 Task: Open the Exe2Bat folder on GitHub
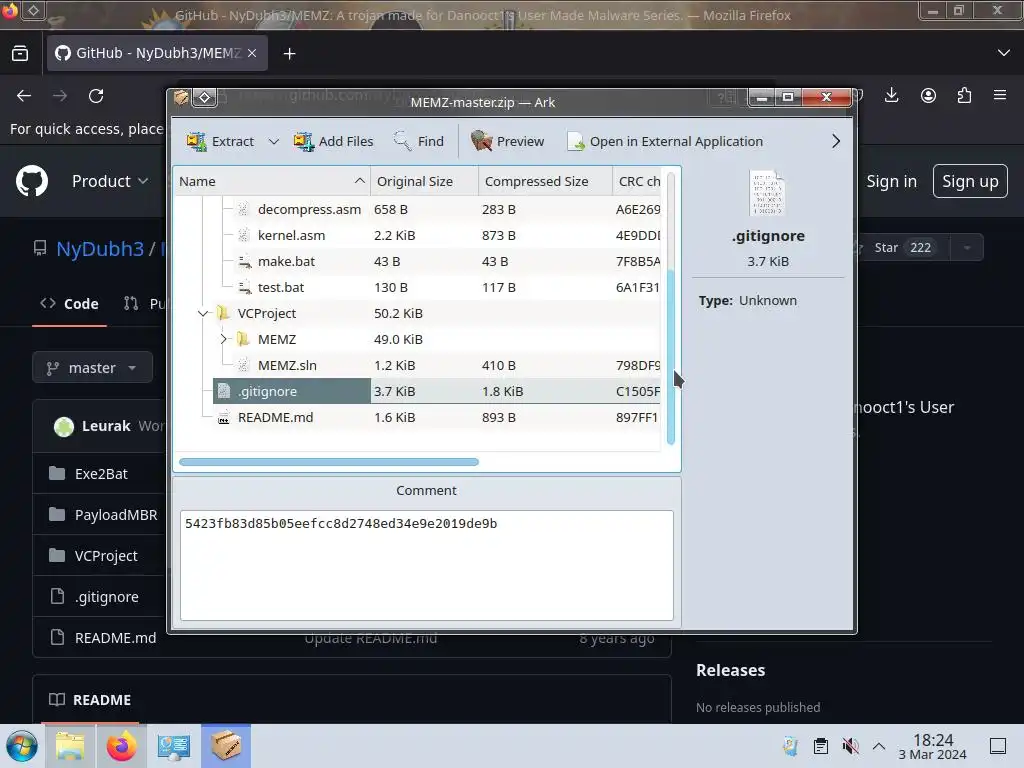click(x=101, y=474)
